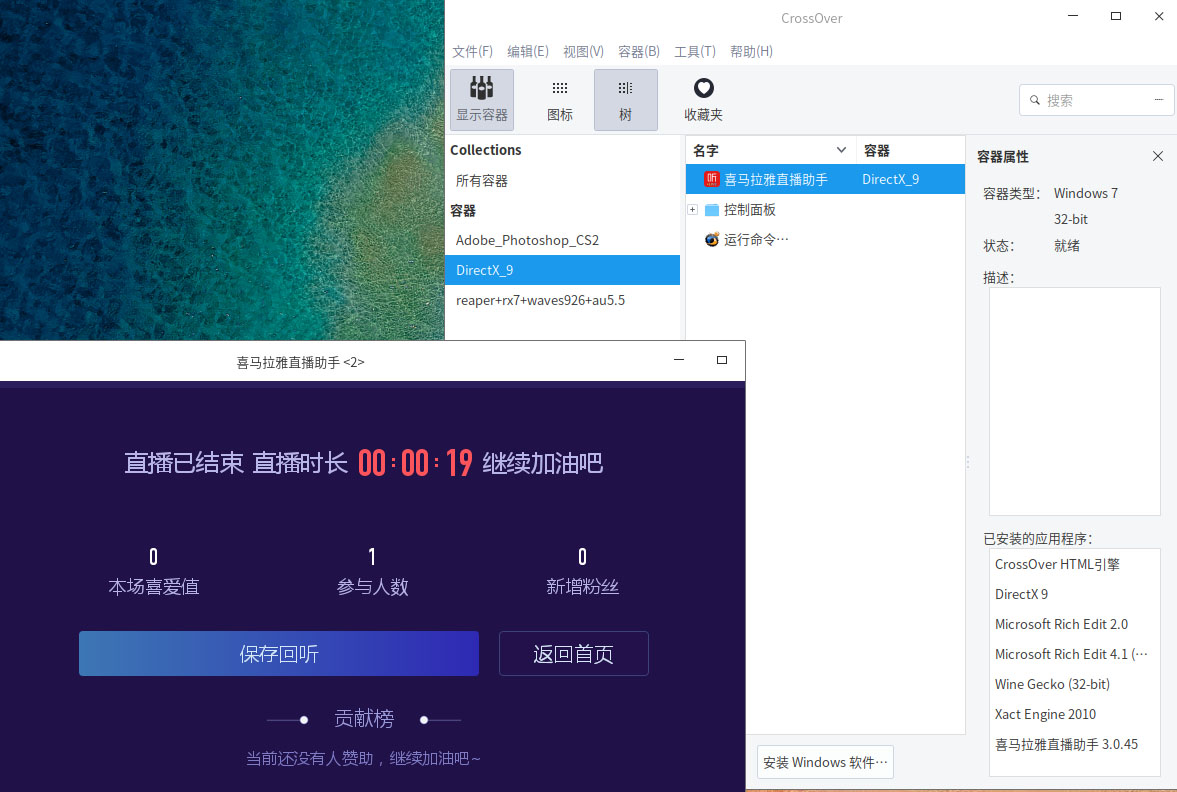Toggle the 树 tree view button

625,99
